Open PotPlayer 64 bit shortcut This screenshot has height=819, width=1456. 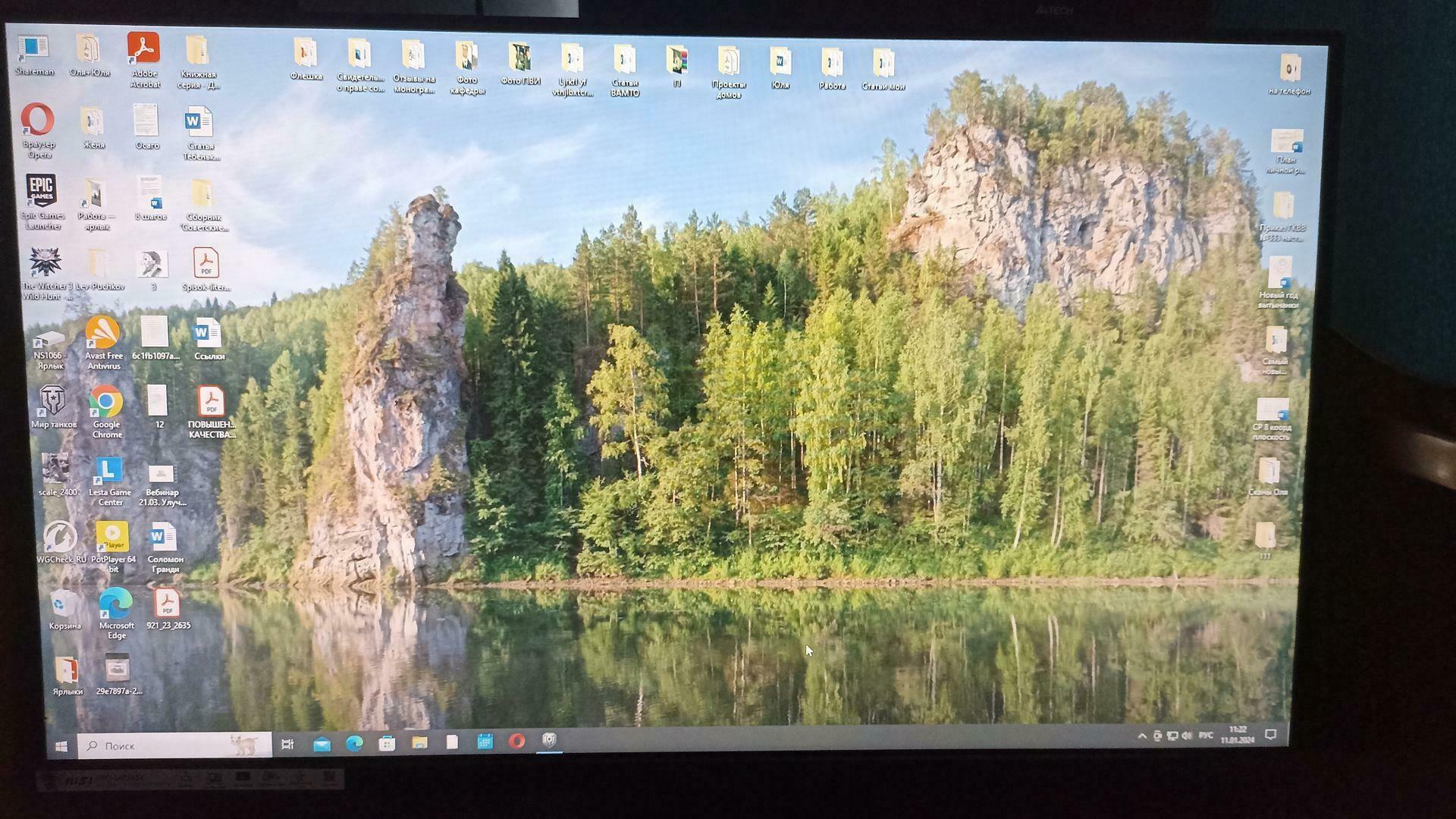tap(113, 547)
